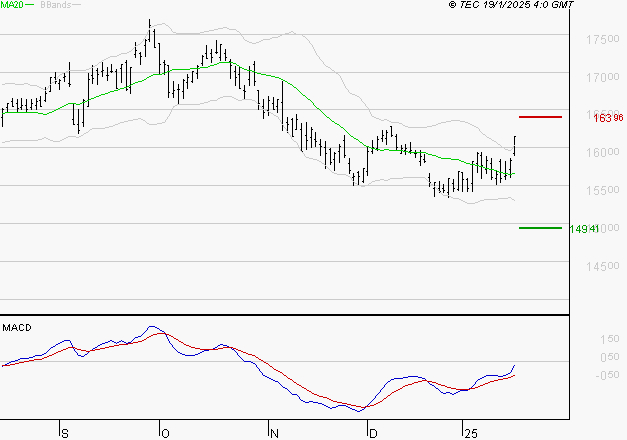Click the MA20 legend label
Viewport: 627px width, 440px height.
pos(12,5)
